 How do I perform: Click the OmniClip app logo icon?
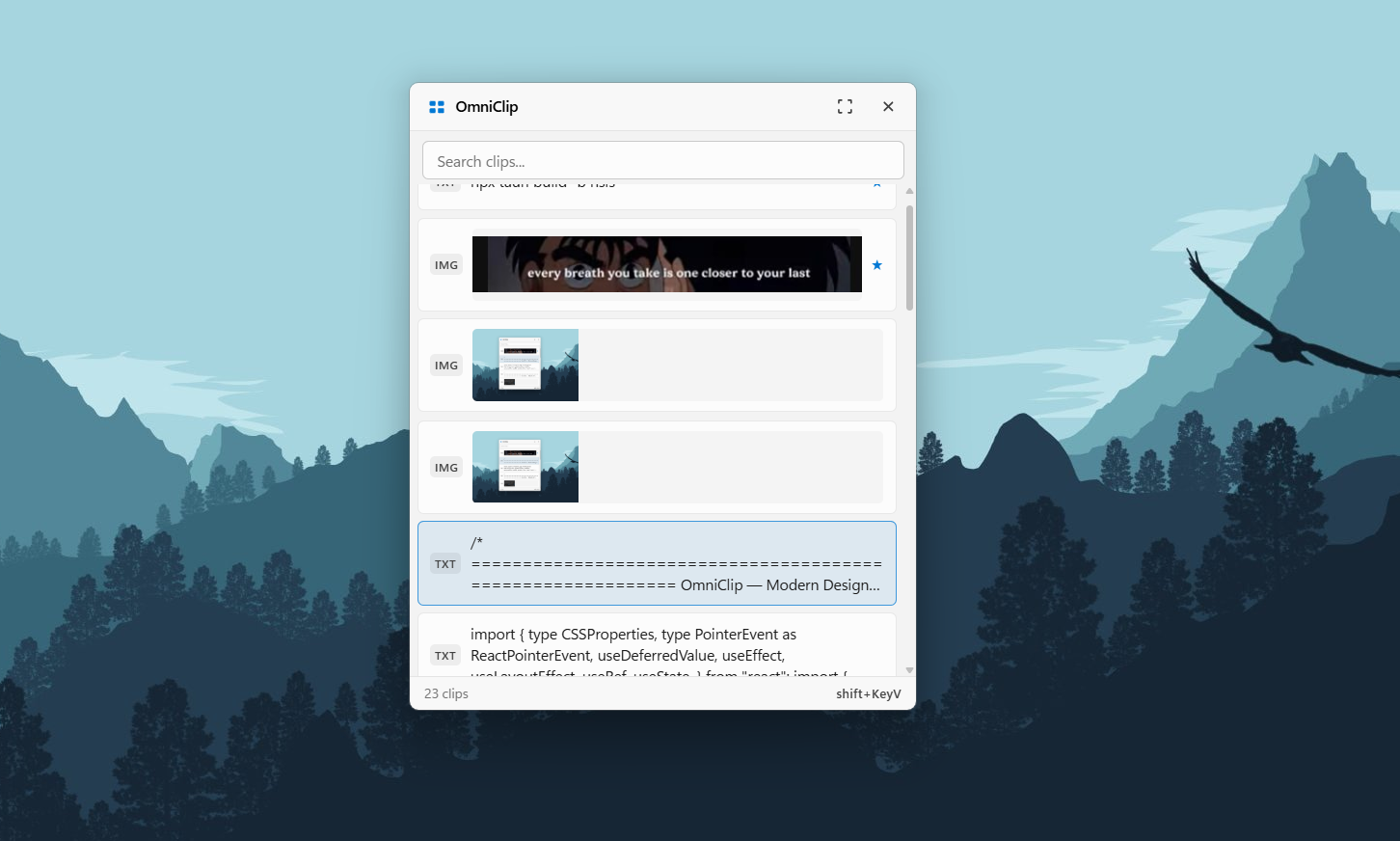(437, 107)
